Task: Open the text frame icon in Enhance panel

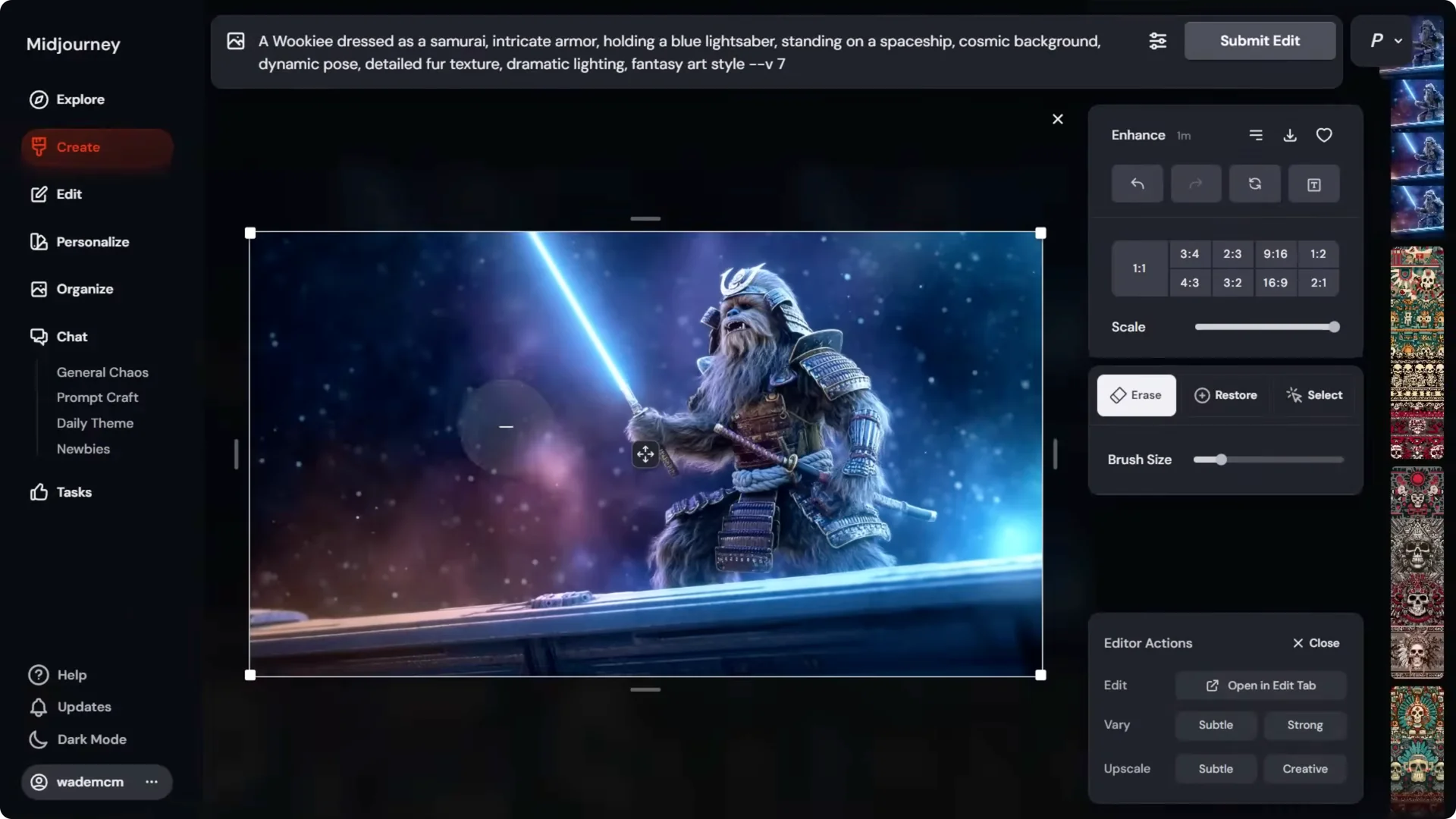Action: click(x=1314, y=184)
